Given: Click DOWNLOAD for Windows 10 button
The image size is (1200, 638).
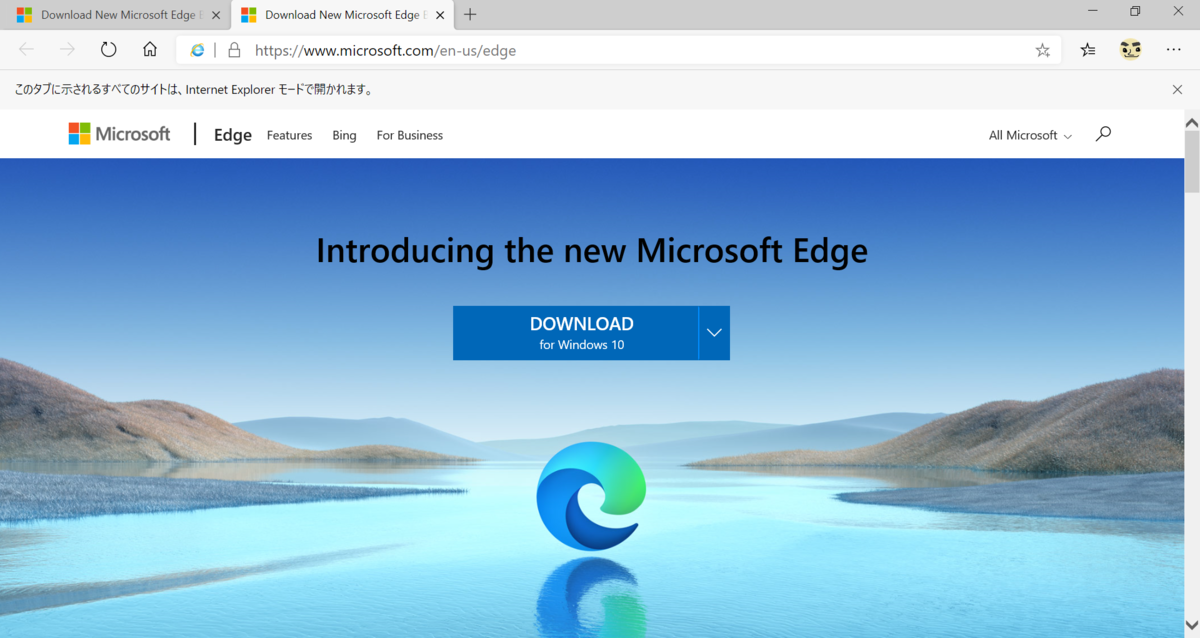Looking at the screenshot, I should click(576, 333).
